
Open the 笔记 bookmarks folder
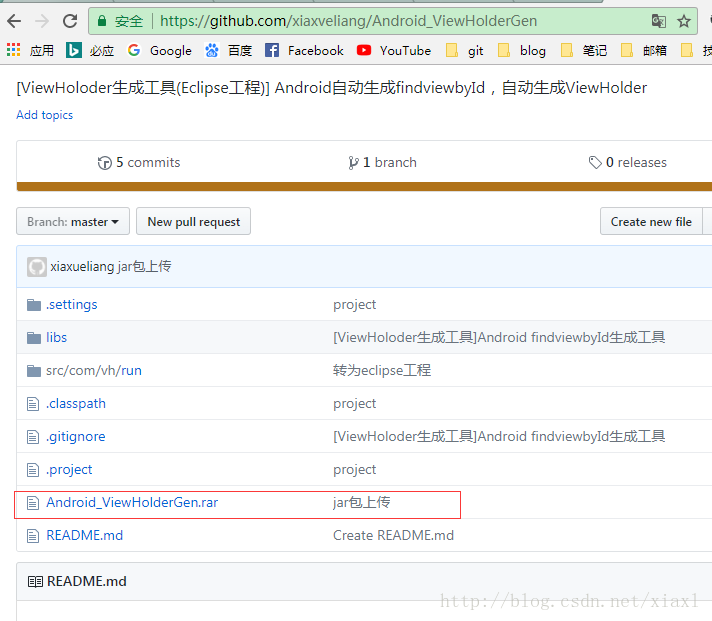pos(584,50)
